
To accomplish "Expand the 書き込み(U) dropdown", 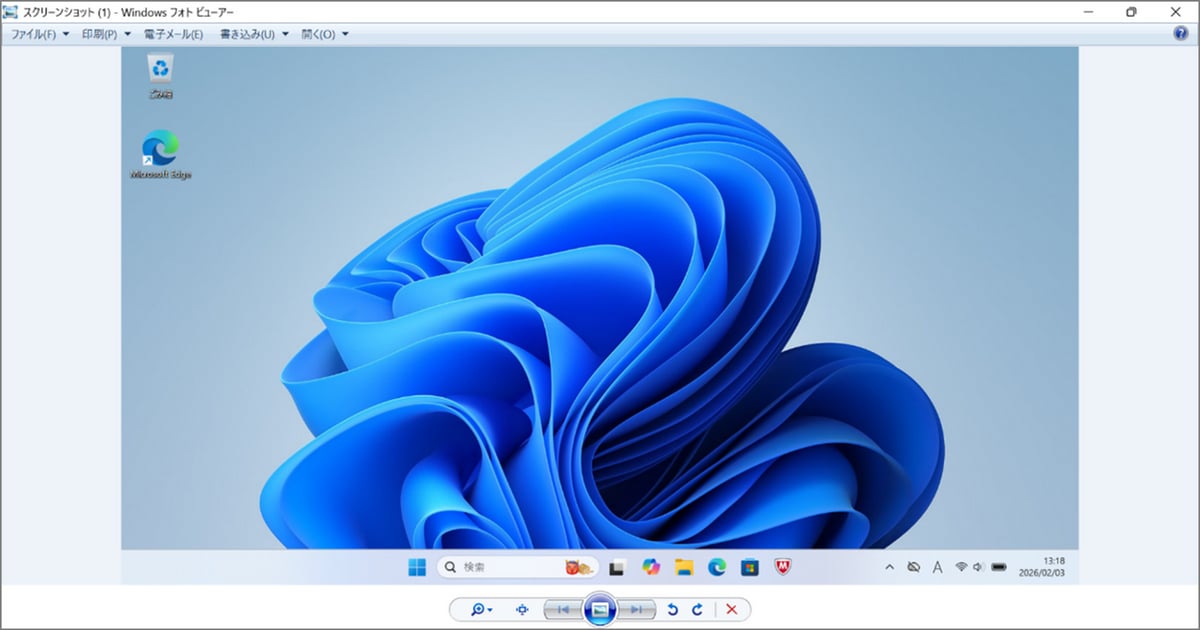I will click(253, 34).
